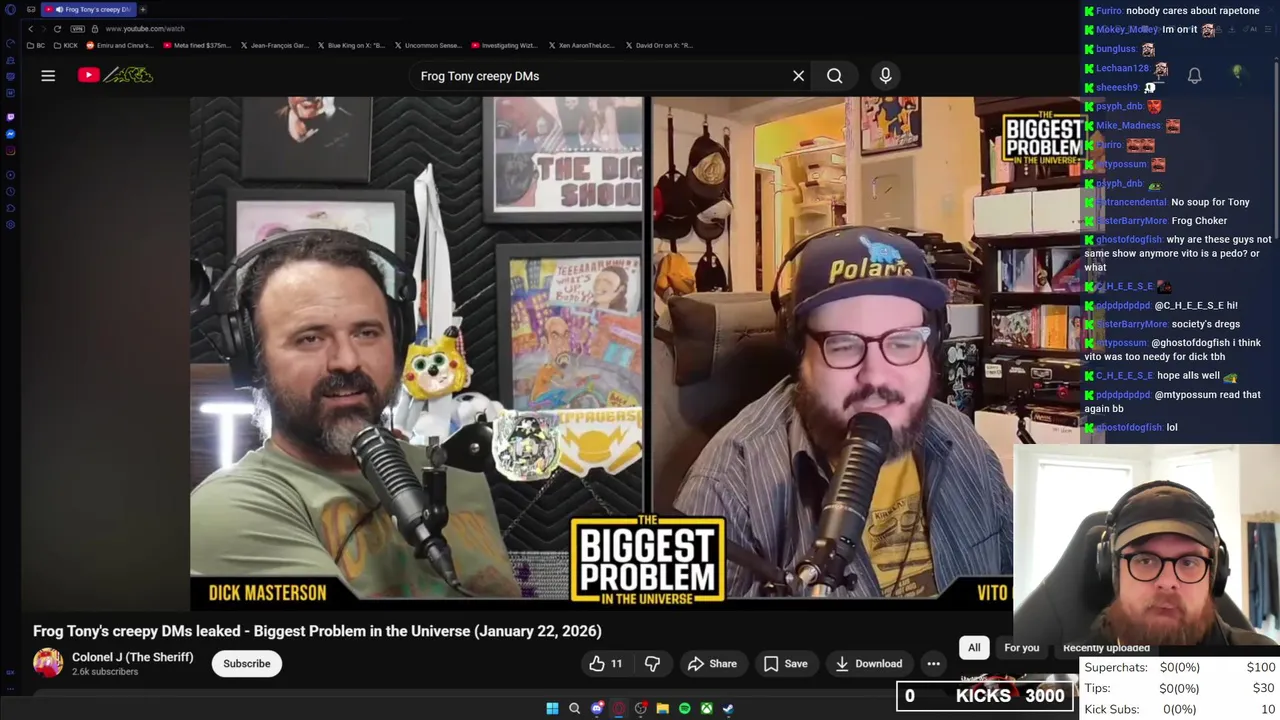This screenshot has width=1280, height=720.
Task: Open Xen AaronTheLoc... bookmark
Action: pyautogui.click(x=581, y=45)
